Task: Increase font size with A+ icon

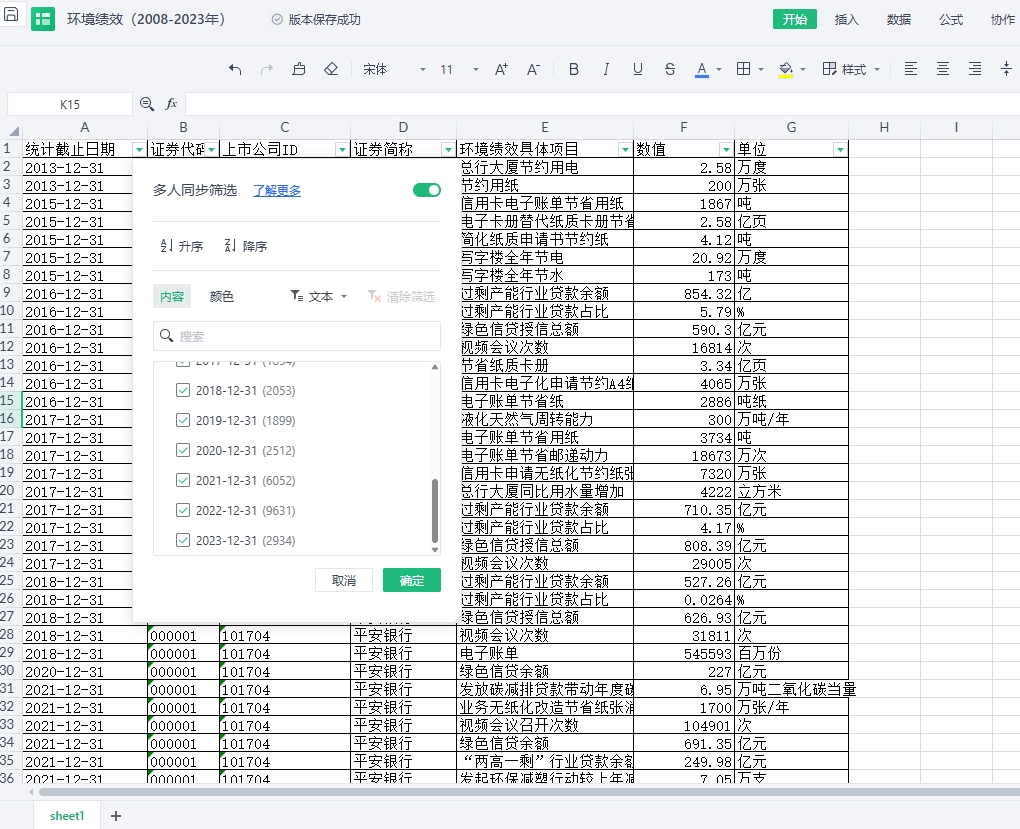Action: click(x=501, y=69)
